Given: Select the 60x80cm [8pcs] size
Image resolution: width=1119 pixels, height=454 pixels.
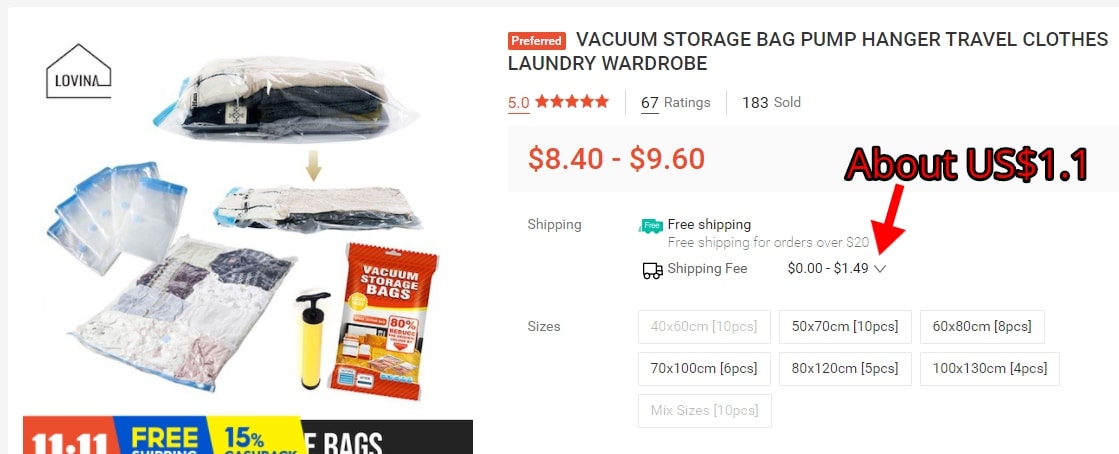Looking at the screenshot, I should [982, 327].
